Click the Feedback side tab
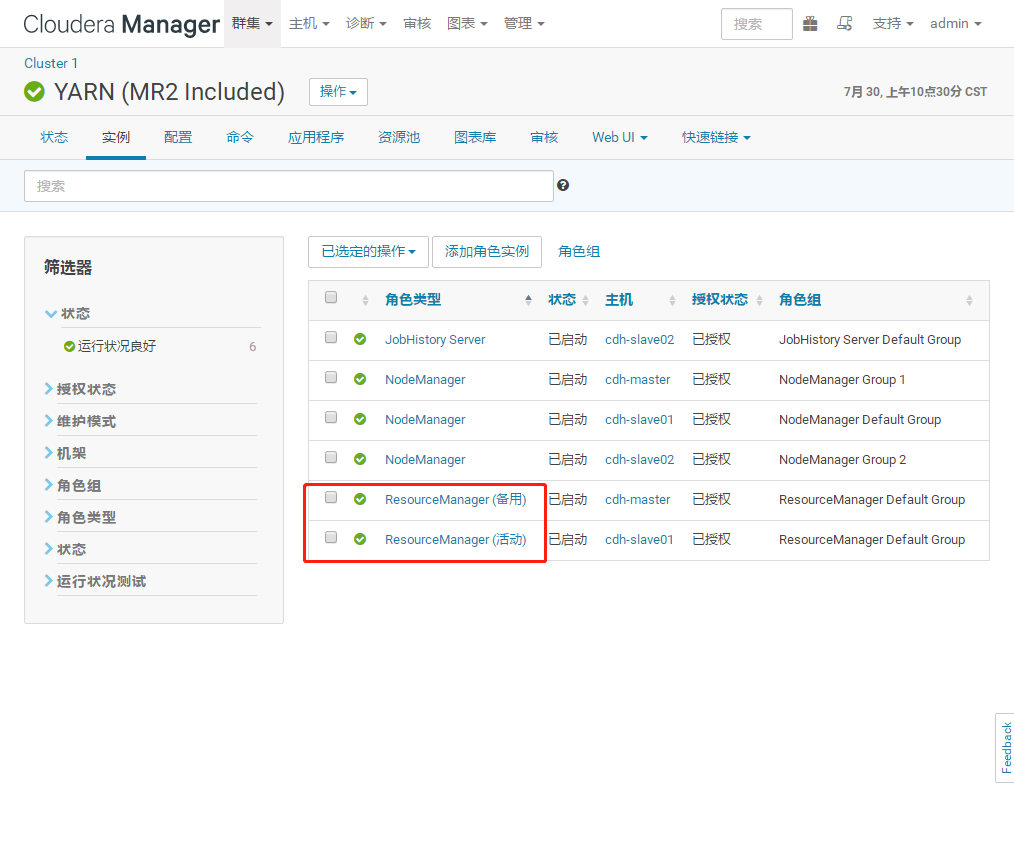Image resolution: width=1014 pixels, height=860 pixels. (x=1005, y=748)
